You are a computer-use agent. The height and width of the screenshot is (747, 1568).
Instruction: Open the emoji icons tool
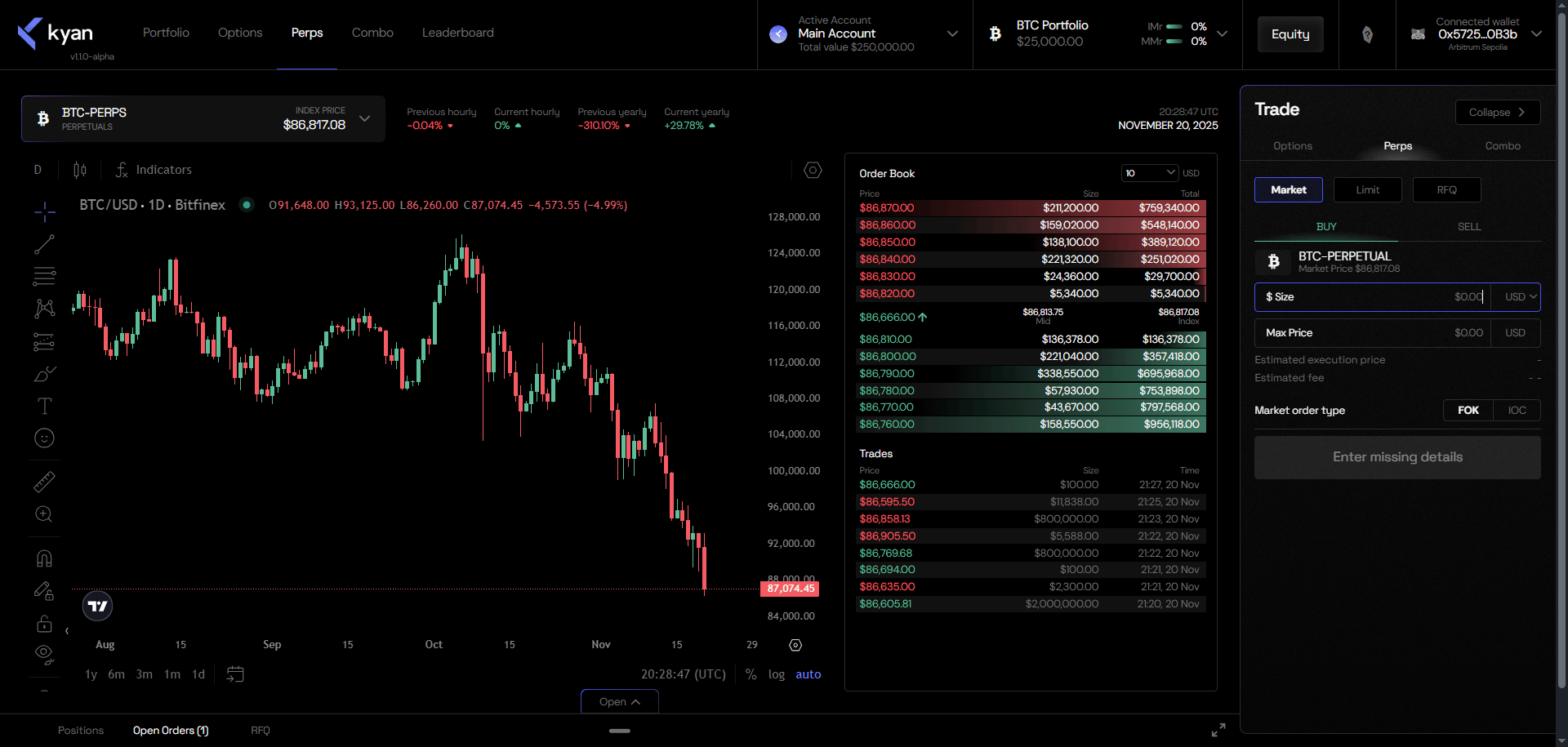pyautogui.click(x=45, y=438)
